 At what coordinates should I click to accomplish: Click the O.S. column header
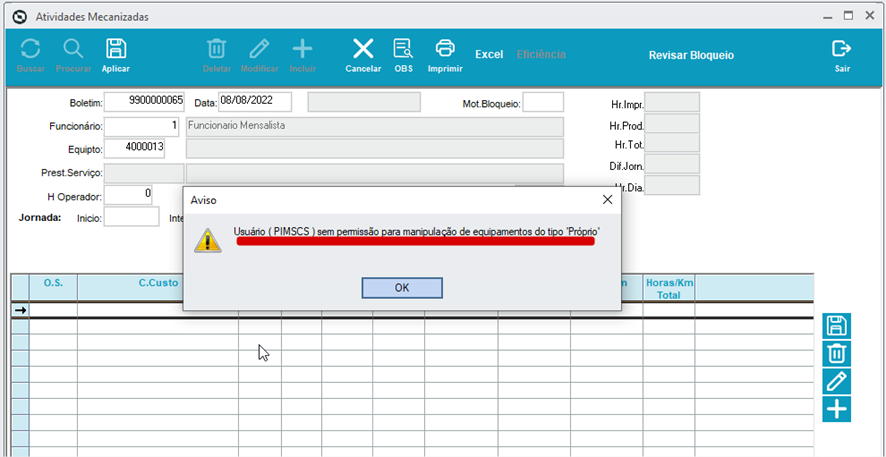click(x=53, y=288)
